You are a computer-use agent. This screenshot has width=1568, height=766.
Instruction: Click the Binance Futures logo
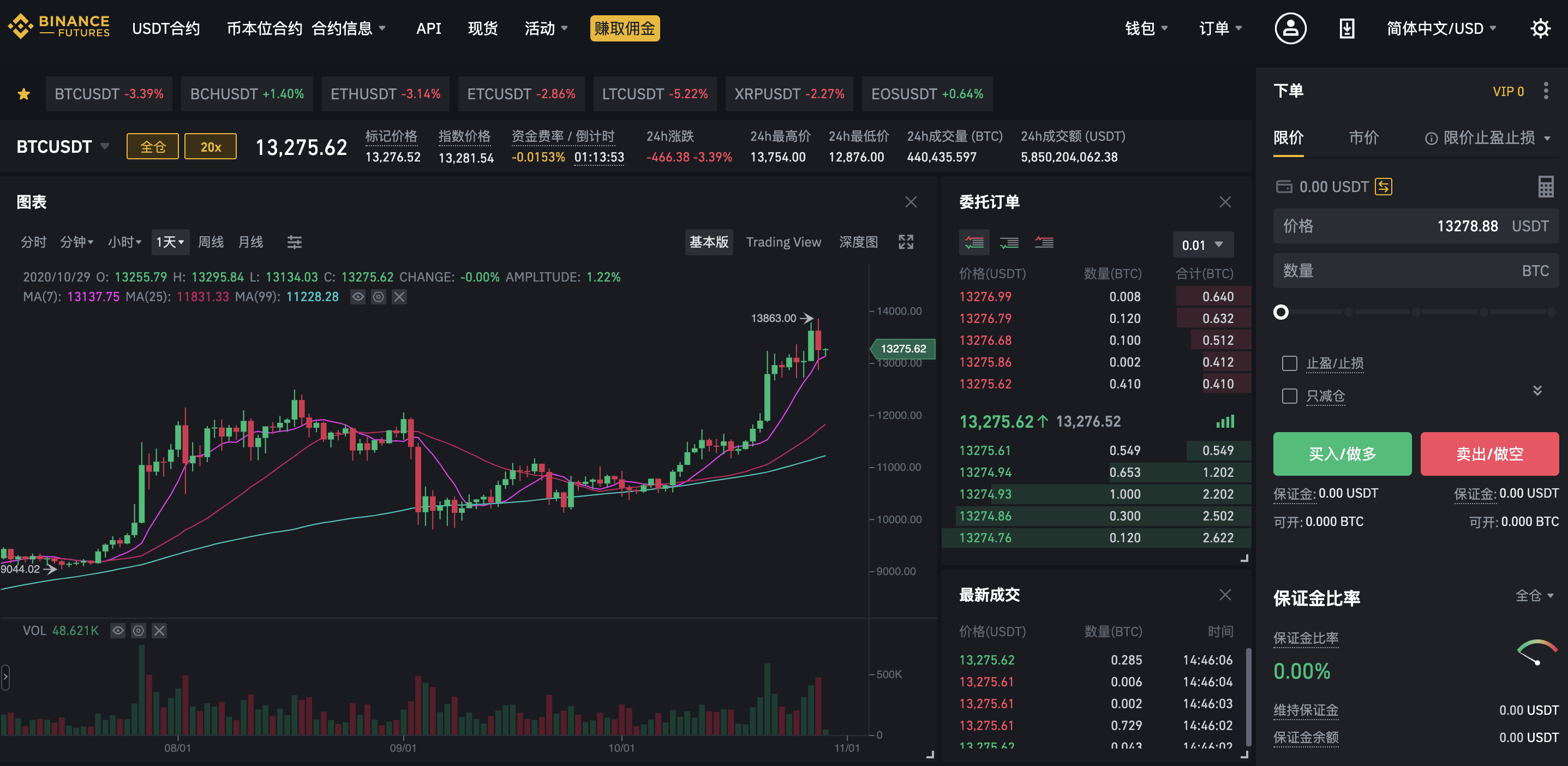click(59, 27)
